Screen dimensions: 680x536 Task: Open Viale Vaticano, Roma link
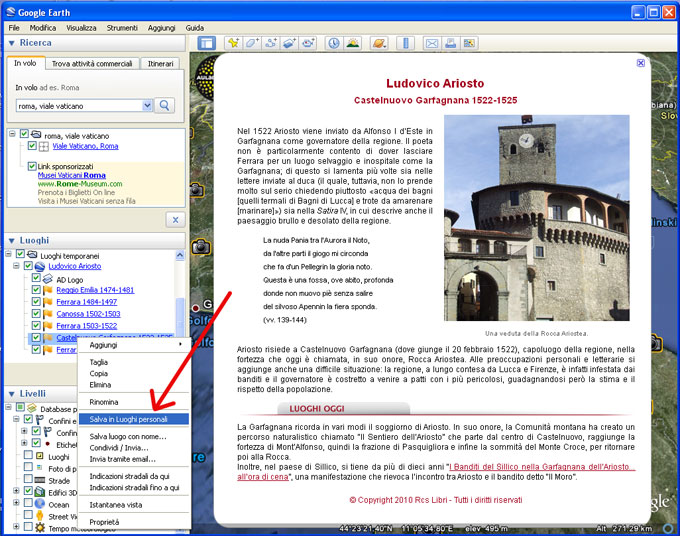85,146
